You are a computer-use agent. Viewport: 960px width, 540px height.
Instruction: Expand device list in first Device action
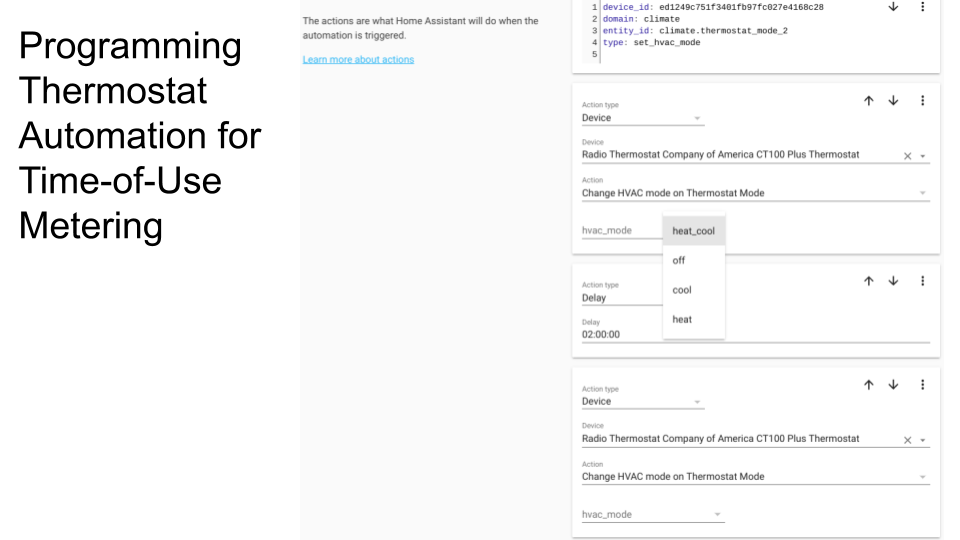[923, 156]
